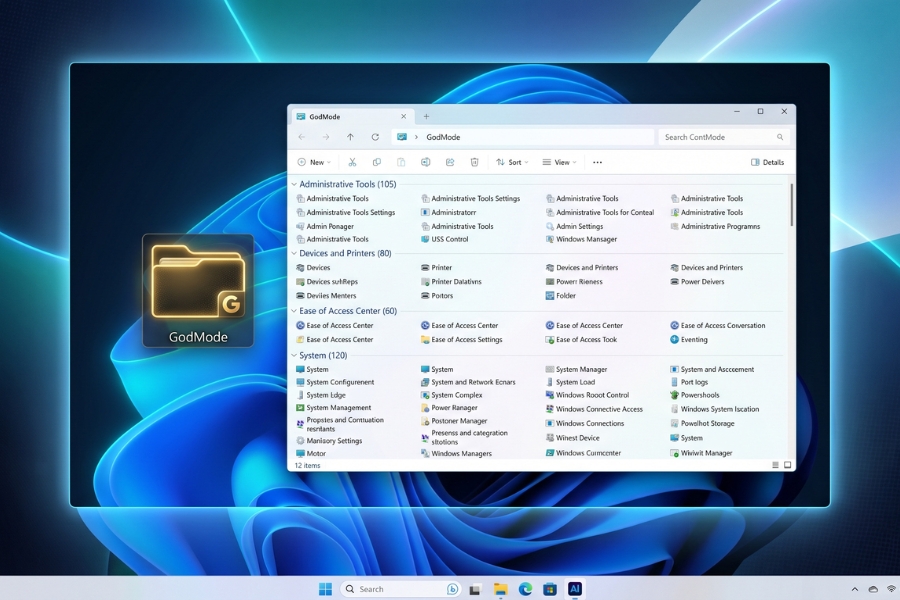Collapse the Devices and Printers (80) group
The height and width of the screenshot is (600, 900).
(x=294, y=253)
